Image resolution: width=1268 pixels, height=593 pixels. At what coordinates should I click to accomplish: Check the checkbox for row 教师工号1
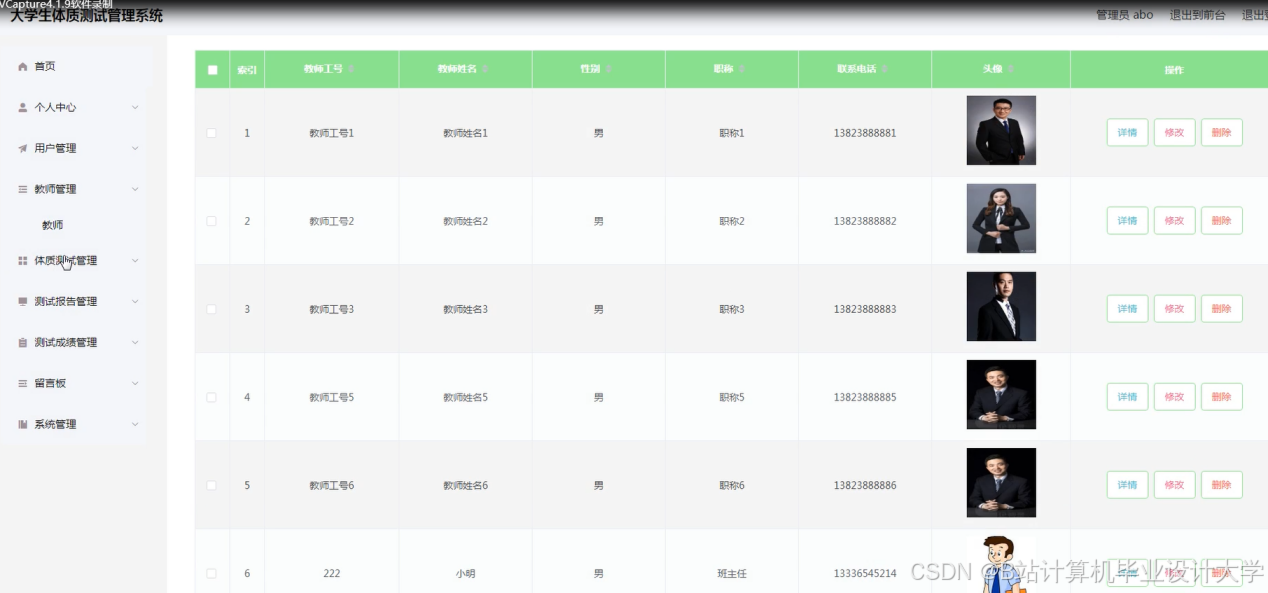coord(211,133)
